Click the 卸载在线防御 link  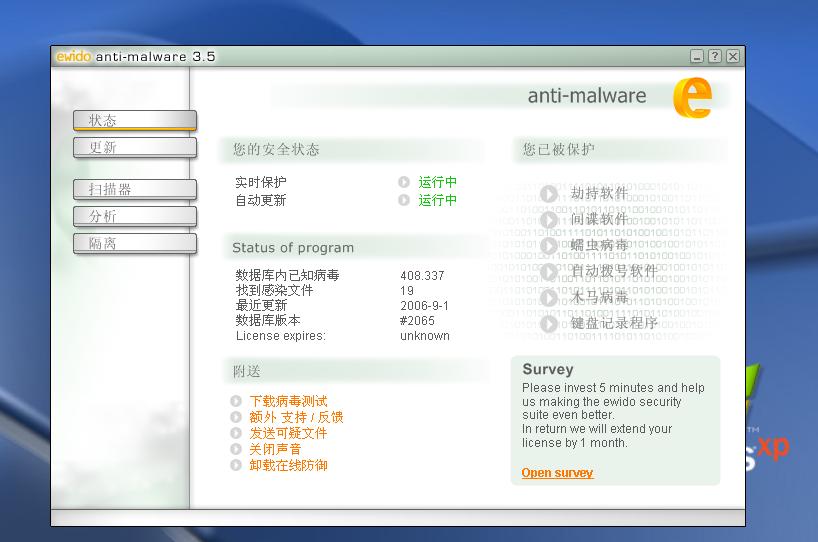(x=288, y=465)
